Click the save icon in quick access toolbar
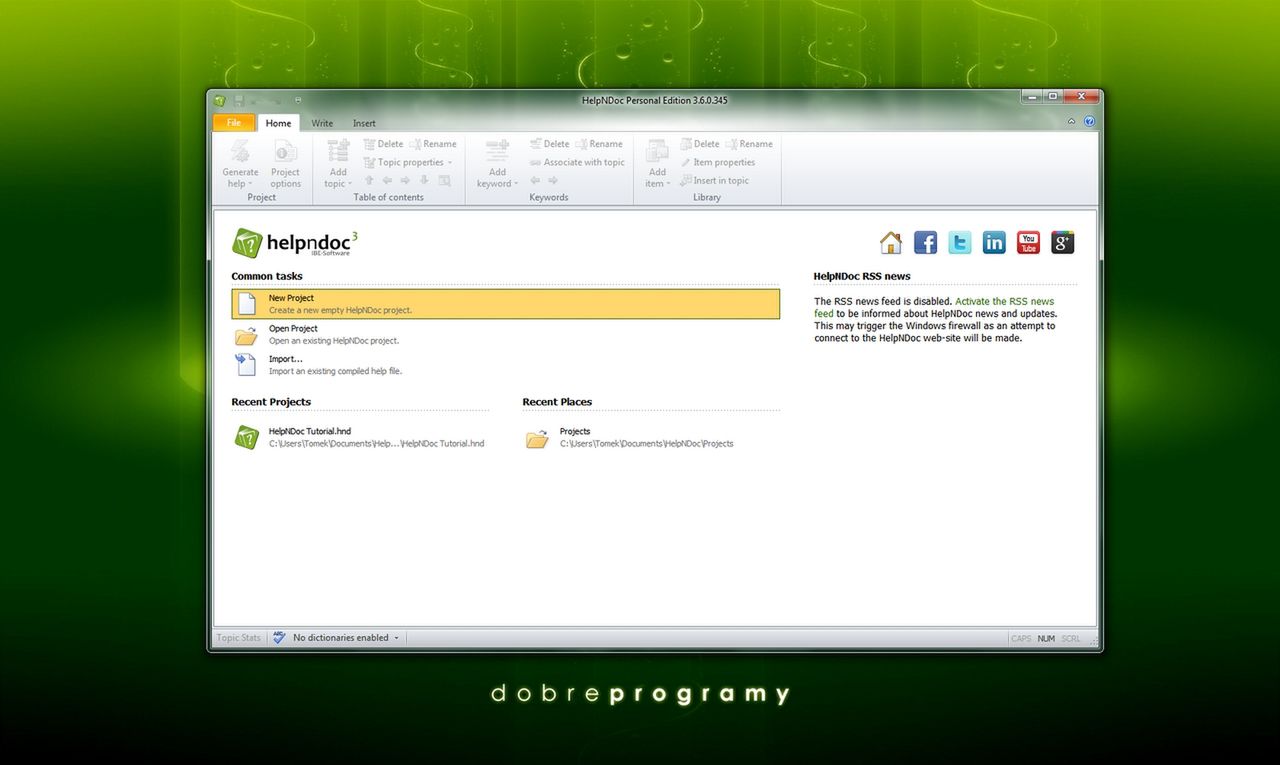Image resolution: width=1280 pixels, height=765 pixels. tap(239, 100)
